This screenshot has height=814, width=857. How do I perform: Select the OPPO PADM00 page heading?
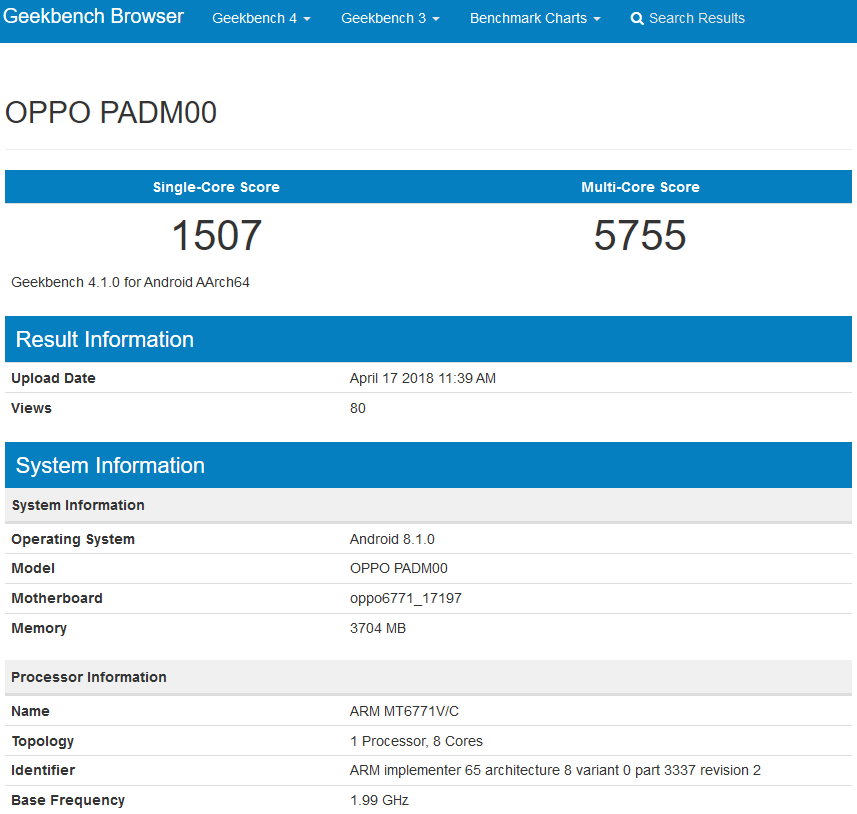(111, 113)
